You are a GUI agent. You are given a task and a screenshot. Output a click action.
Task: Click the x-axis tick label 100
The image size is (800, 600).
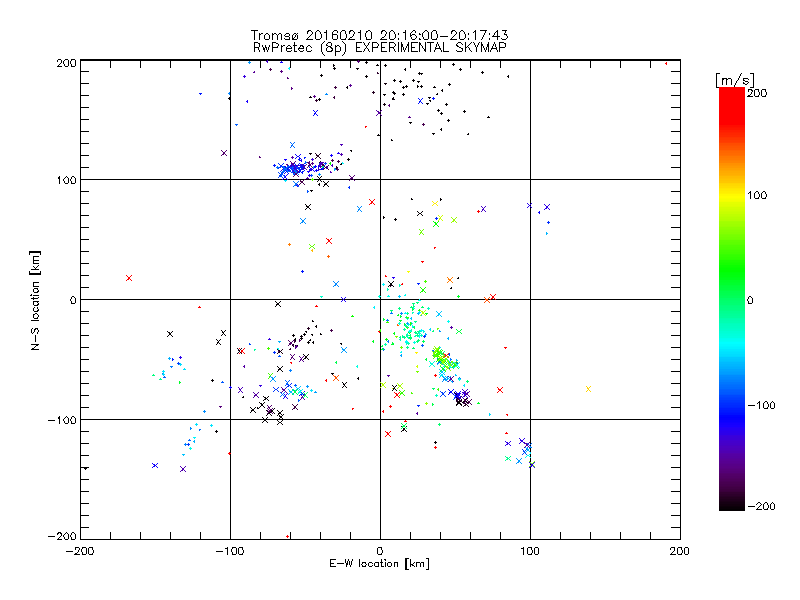530,551
